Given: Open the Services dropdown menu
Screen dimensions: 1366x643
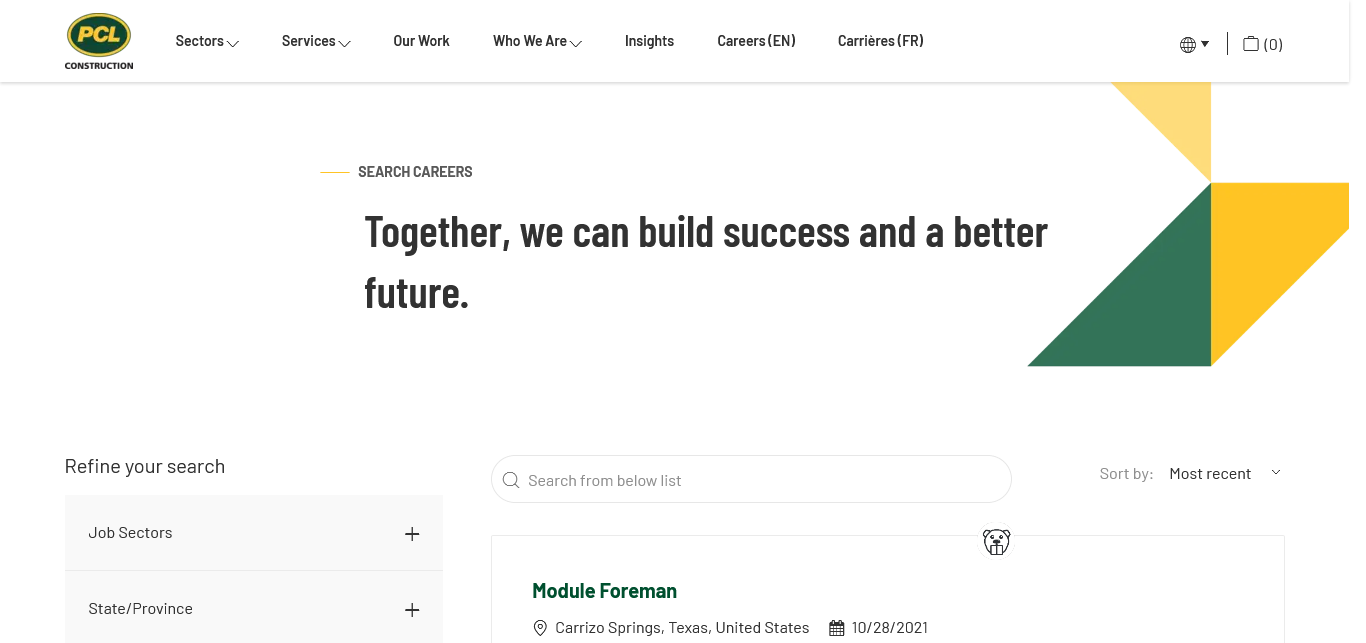Looking at the screenshot, I should point(315,41).
